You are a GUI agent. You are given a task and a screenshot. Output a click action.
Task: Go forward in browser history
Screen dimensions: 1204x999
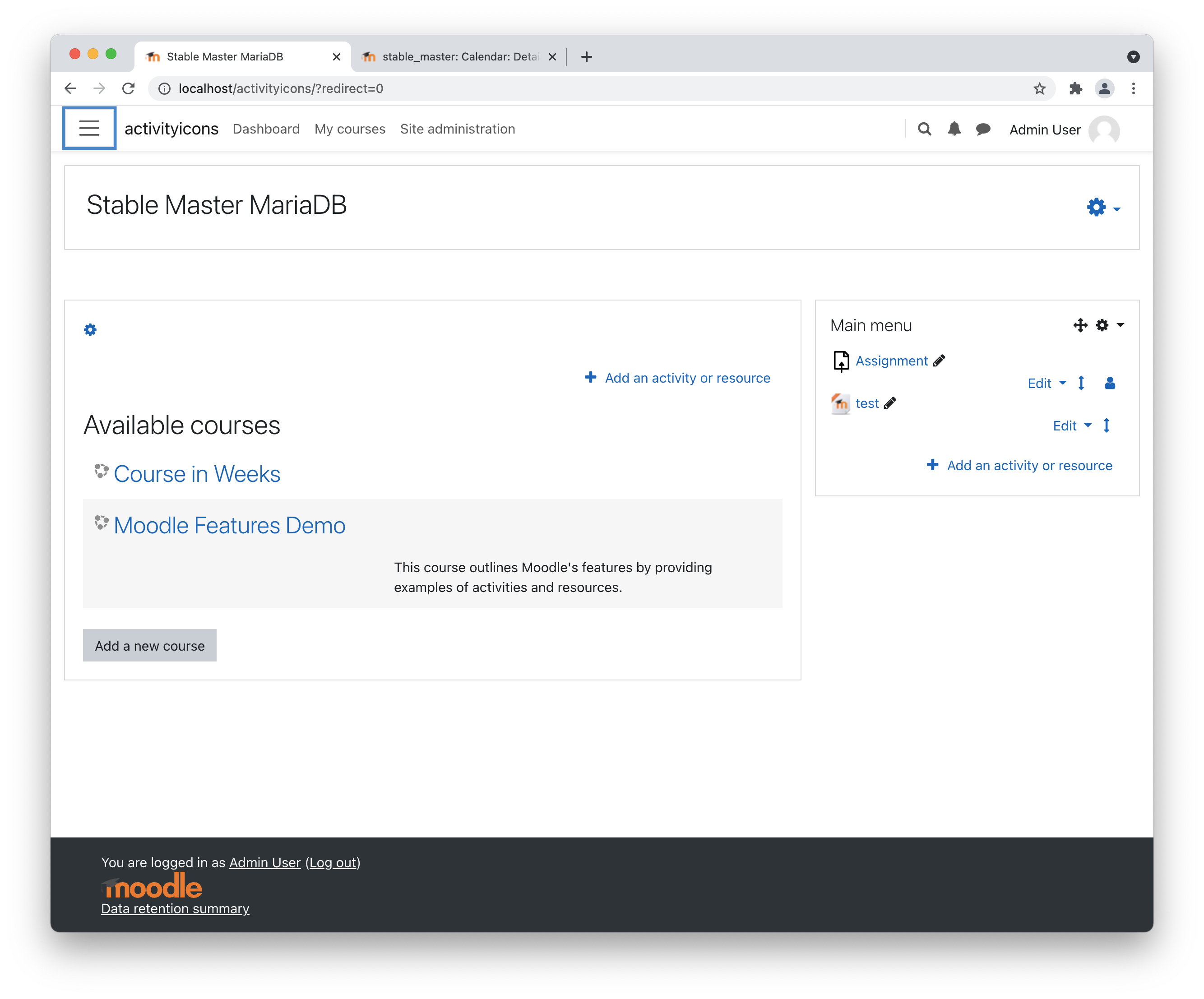click(99, 88)
